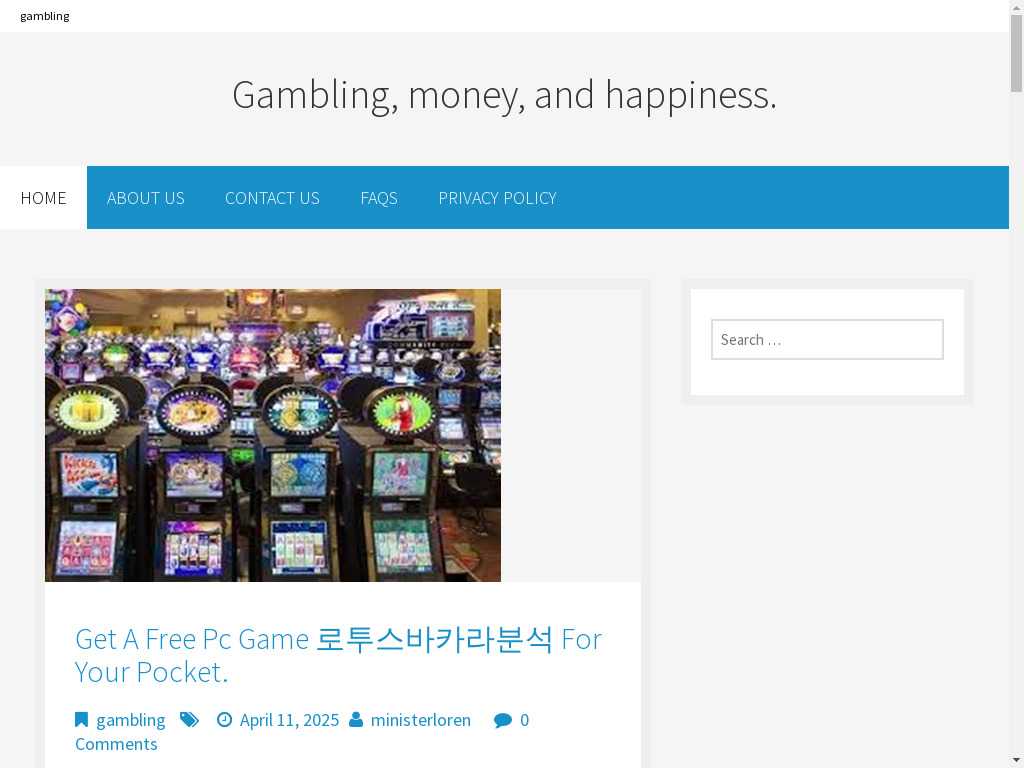
Task: Click the author person icon
Action: [x=356, y=720]
